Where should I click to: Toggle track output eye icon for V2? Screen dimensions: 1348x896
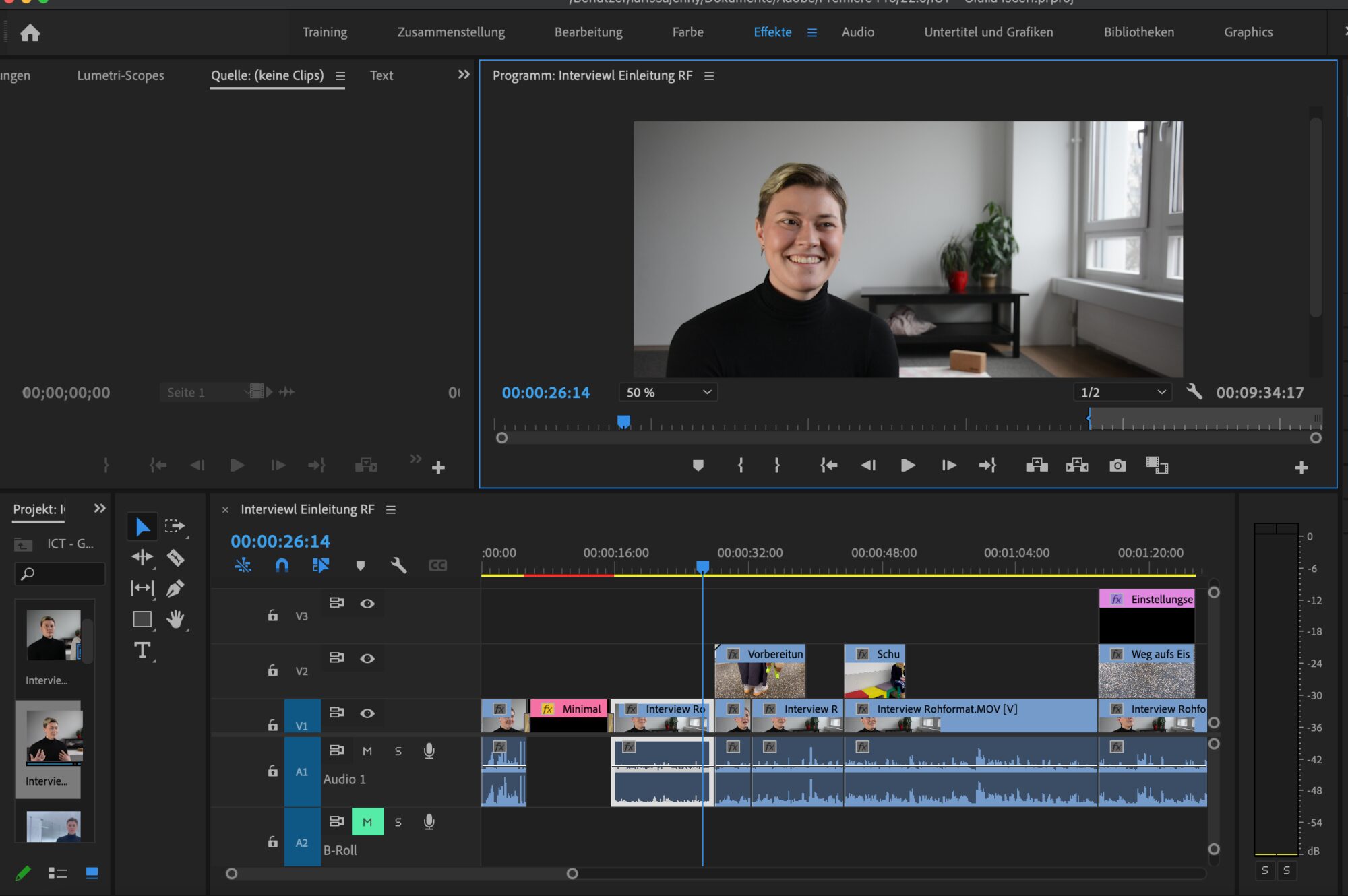[x=367, y=659]
